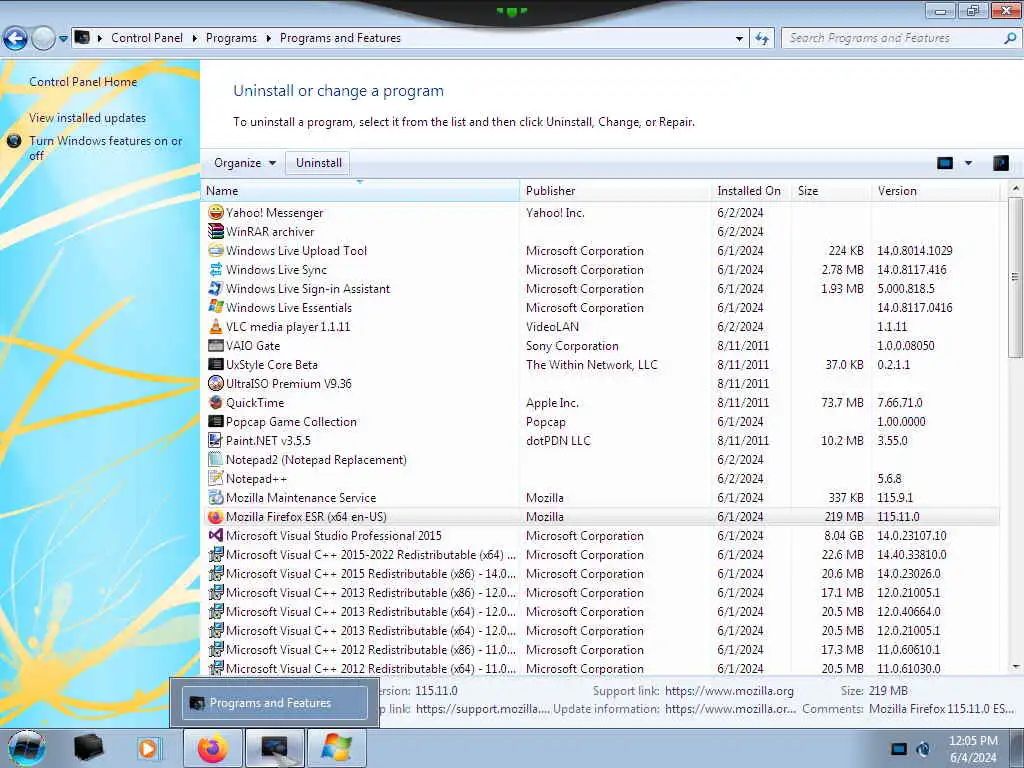Viewport: 1024px width, 768px height.
Task: Click the scrollbar up arrow
Action: point(1015,188)
